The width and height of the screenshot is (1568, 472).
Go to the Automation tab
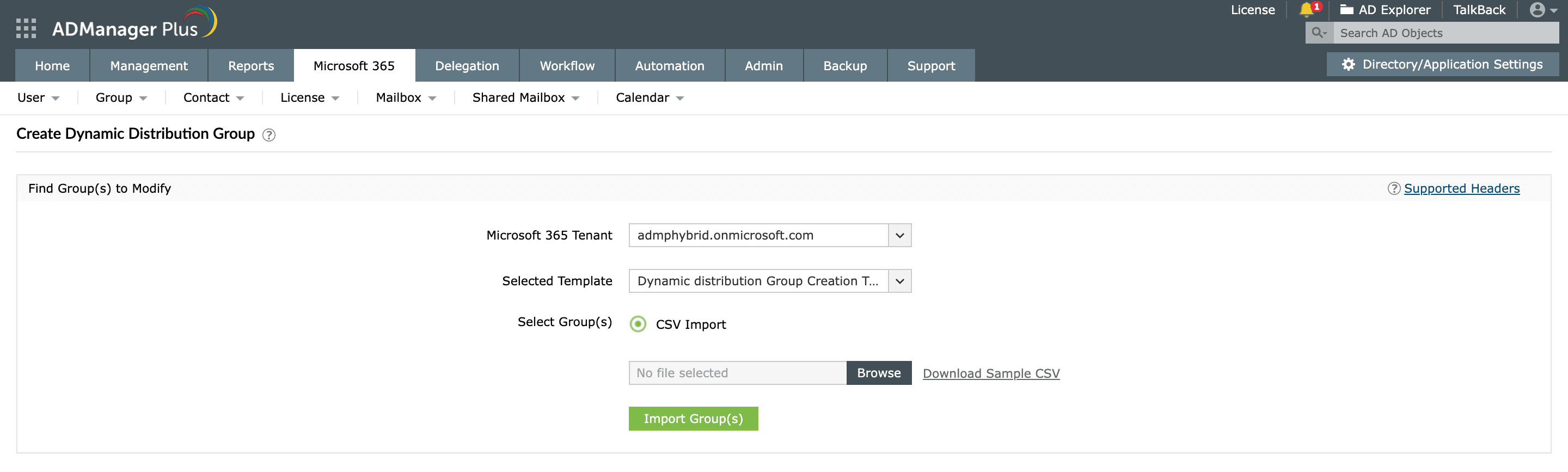[669, 66]
